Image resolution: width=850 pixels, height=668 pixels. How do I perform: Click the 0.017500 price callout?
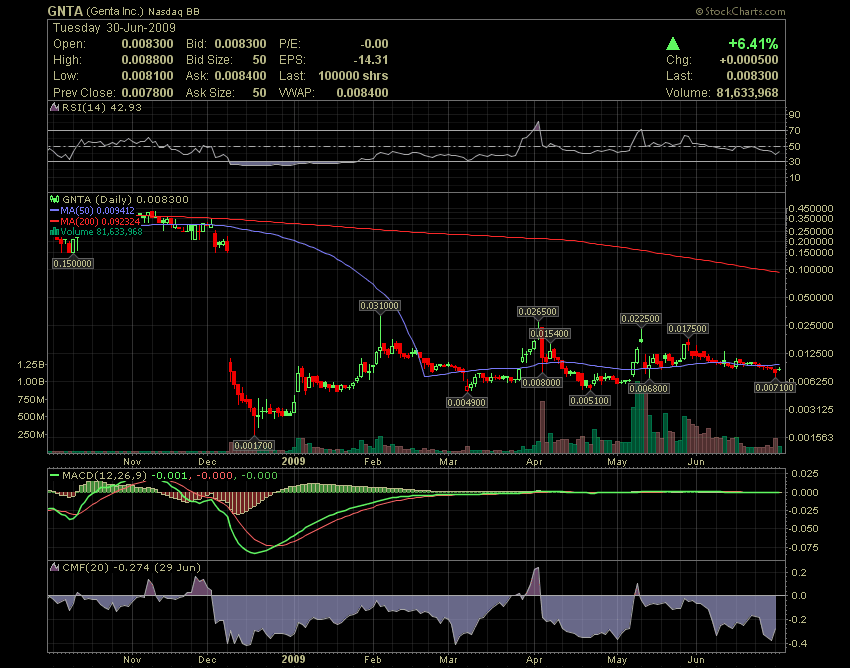click(x=688, y=329)
